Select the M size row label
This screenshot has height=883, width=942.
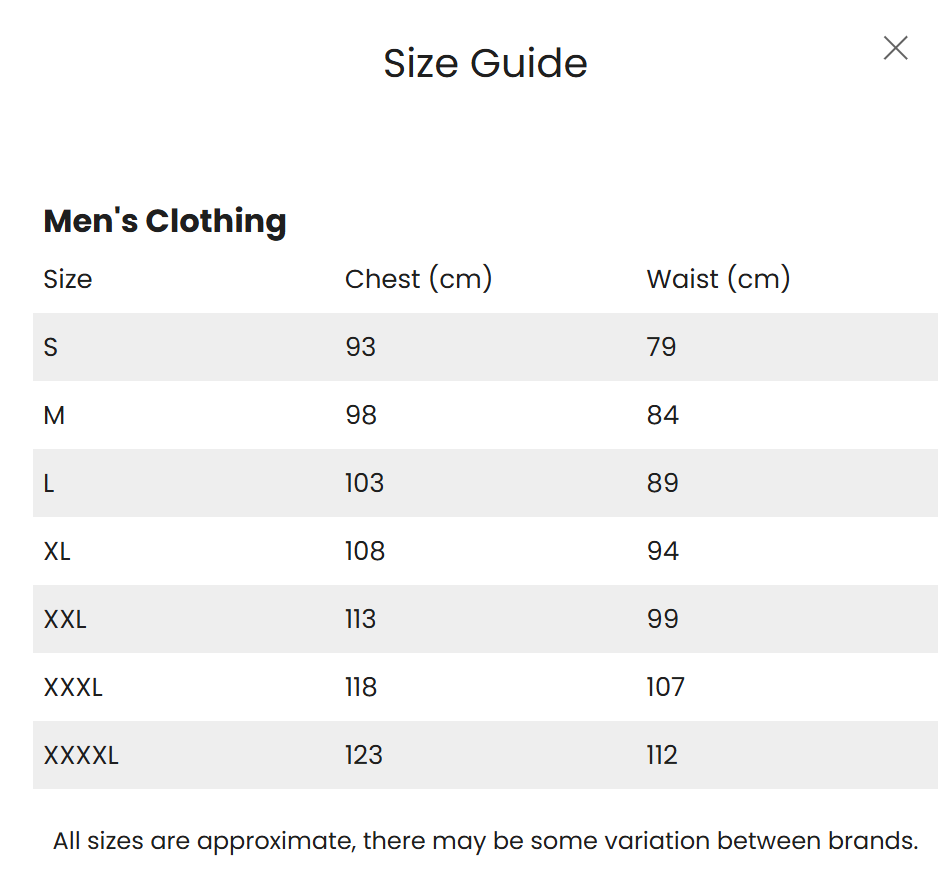pyautogui.click(x=54, y=415)
